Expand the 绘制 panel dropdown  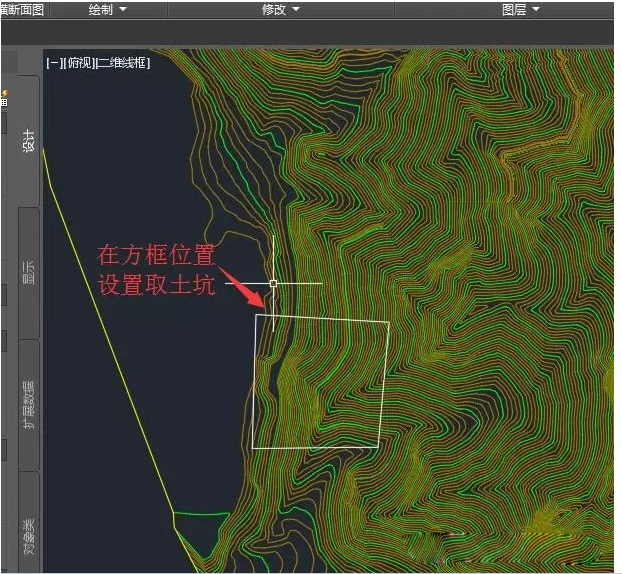[108, 9]
